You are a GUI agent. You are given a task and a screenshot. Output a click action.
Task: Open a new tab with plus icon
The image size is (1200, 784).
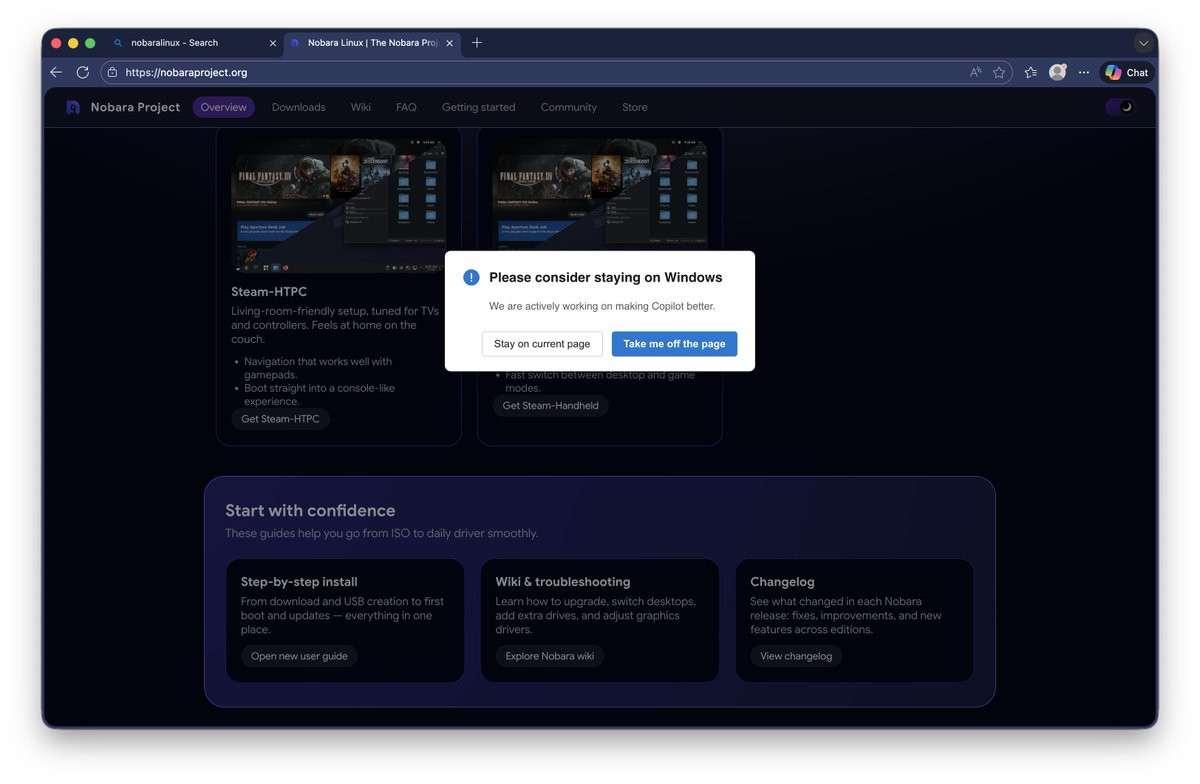(477, 43)
